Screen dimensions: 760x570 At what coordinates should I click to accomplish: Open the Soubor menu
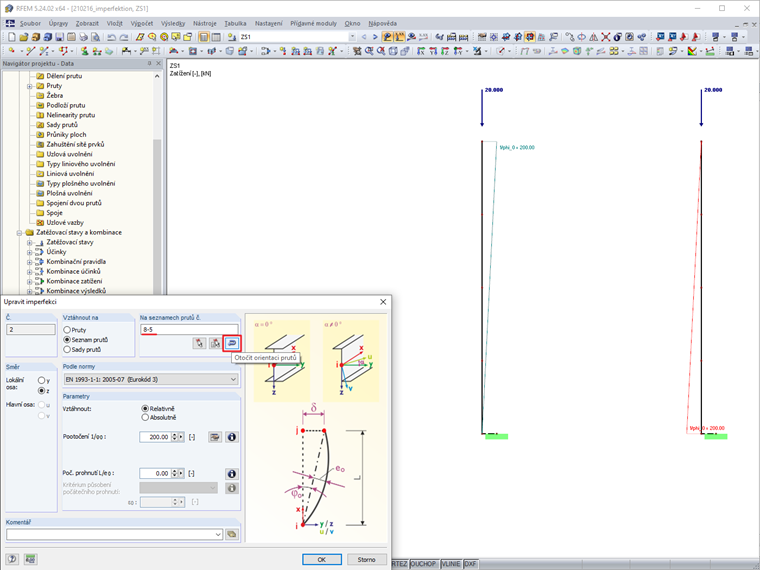(x=30, y=23)
